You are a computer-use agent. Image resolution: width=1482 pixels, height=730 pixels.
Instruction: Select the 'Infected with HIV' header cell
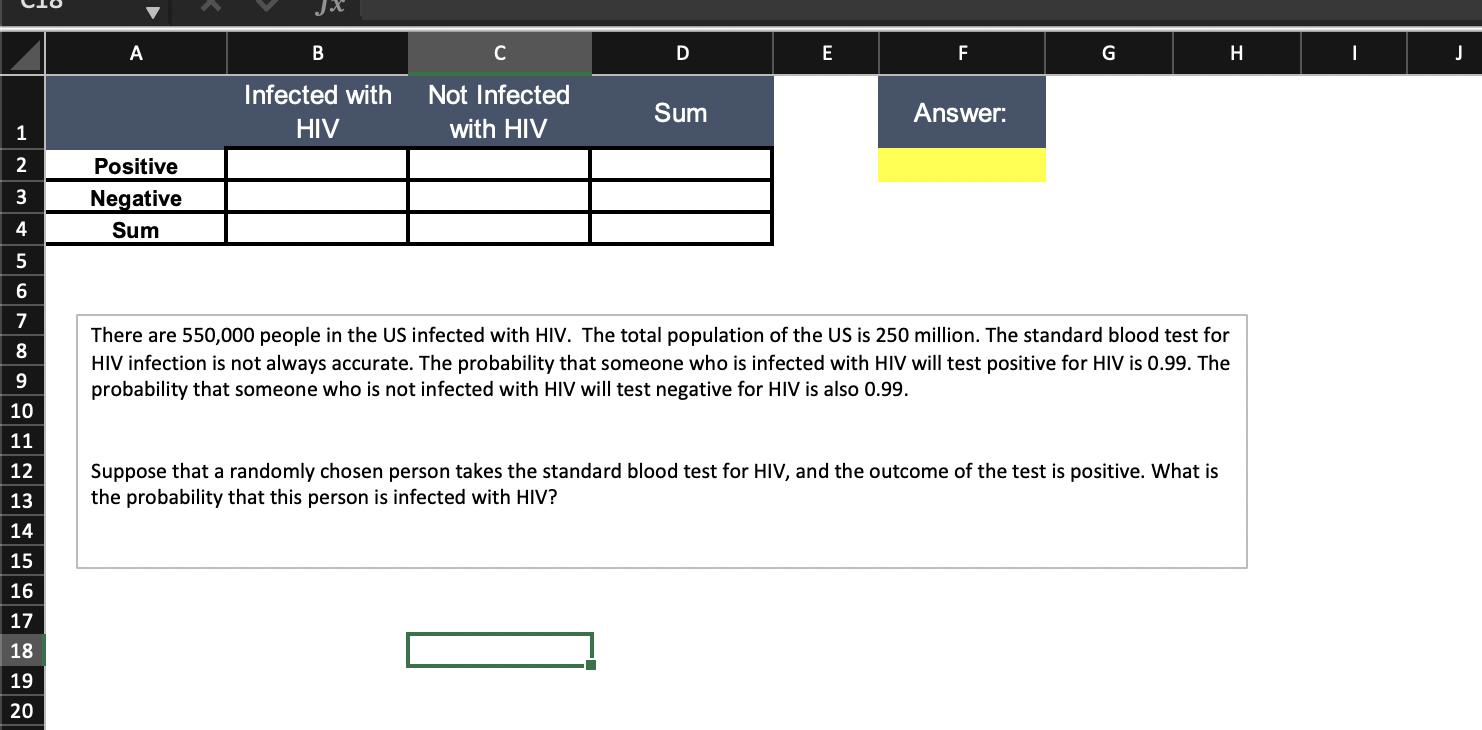coord(316,110)
